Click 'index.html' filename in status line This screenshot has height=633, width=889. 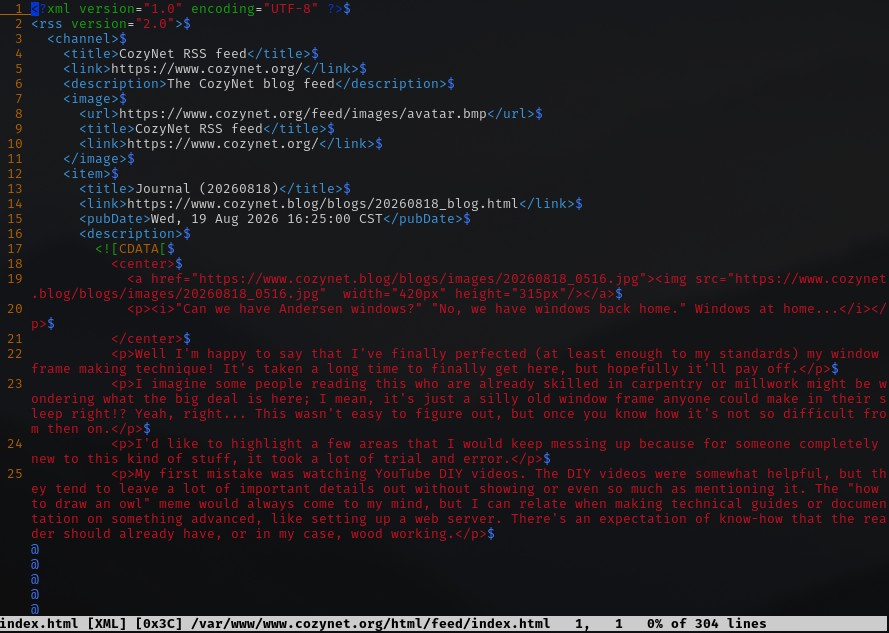tap(40, 624)
